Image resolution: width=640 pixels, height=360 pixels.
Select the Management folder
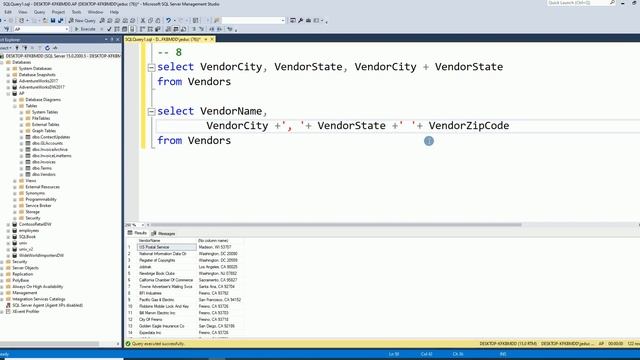pos(24,293)
